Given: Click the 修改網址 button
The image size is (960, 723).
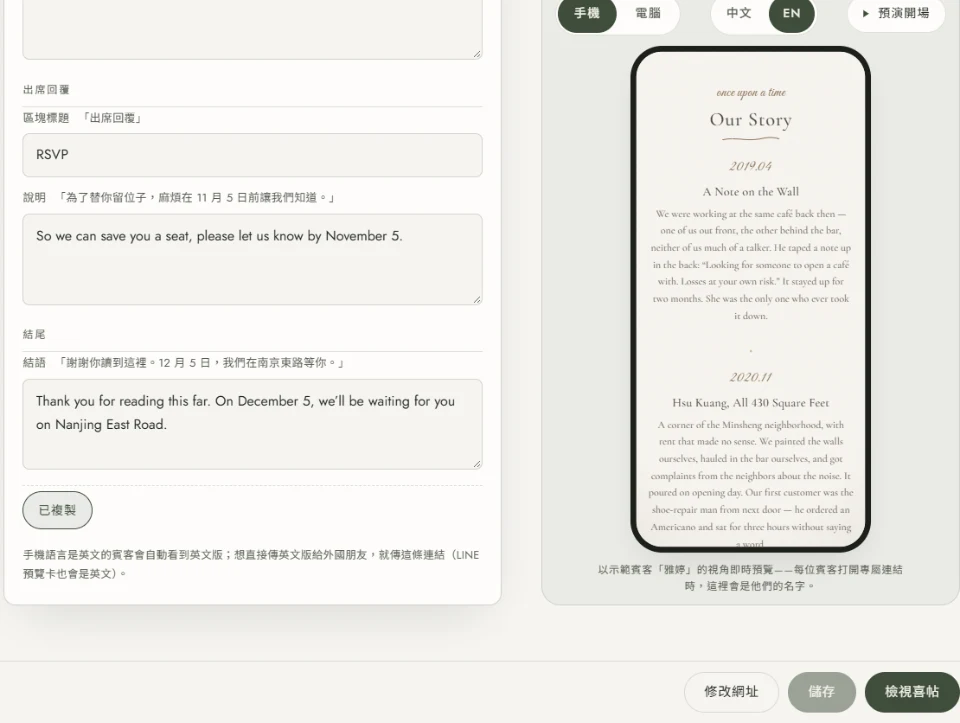Looking at the screenshot, I should tap(731, 692).
